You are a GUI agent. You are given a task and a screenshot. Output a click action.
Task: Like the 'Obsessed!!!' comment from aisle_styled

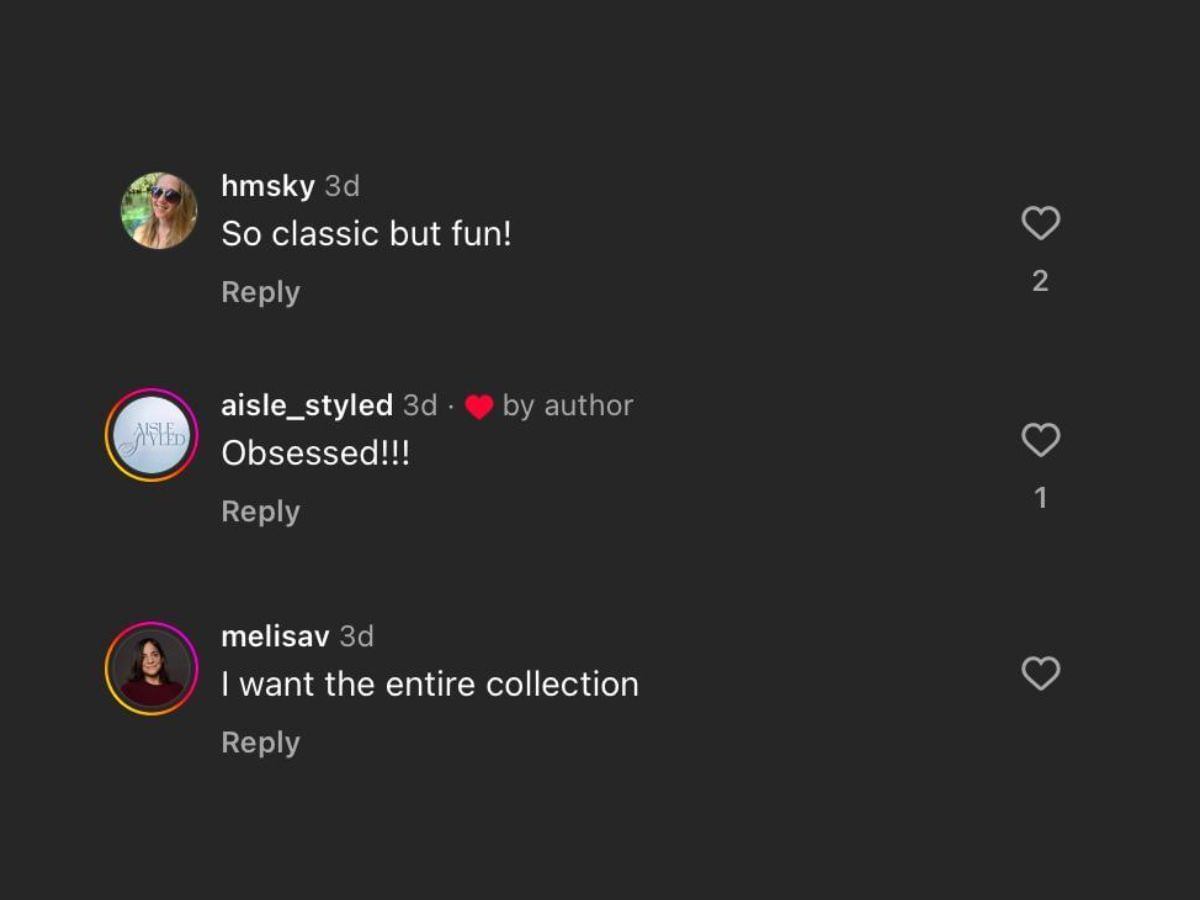tap(1040, 440)
